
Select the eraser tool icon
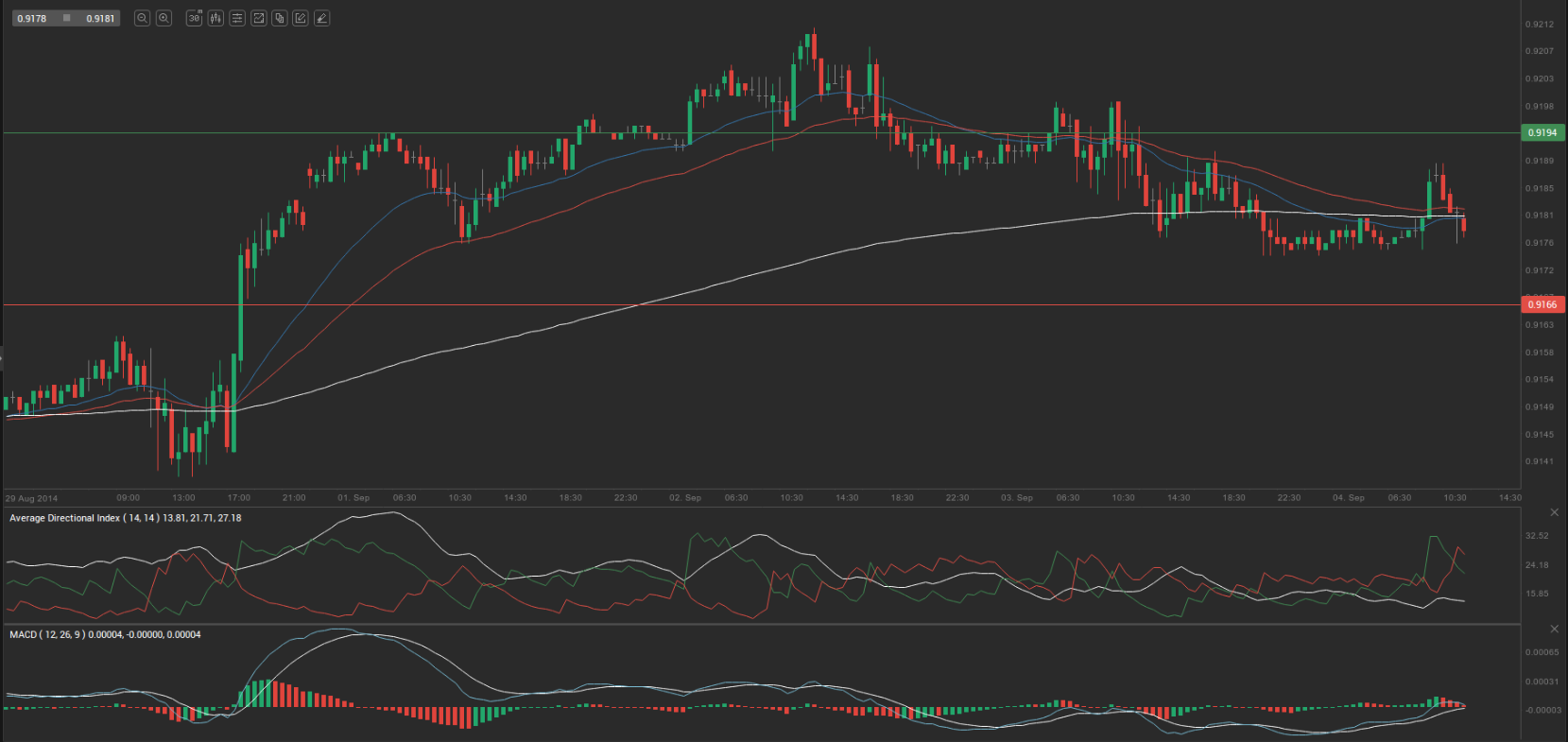[322, 18]
